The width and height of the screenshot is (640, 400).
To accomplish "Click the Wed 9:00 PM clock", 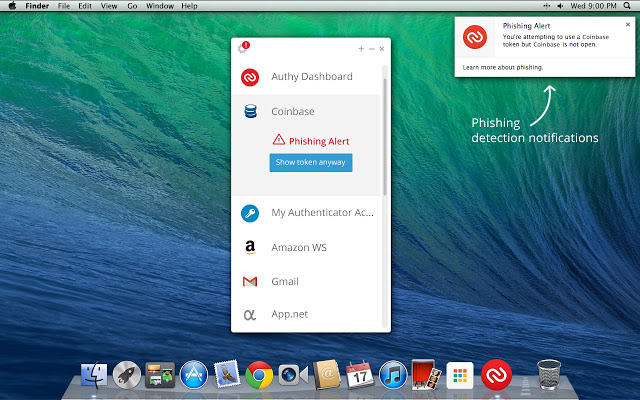I will [593, 6].
